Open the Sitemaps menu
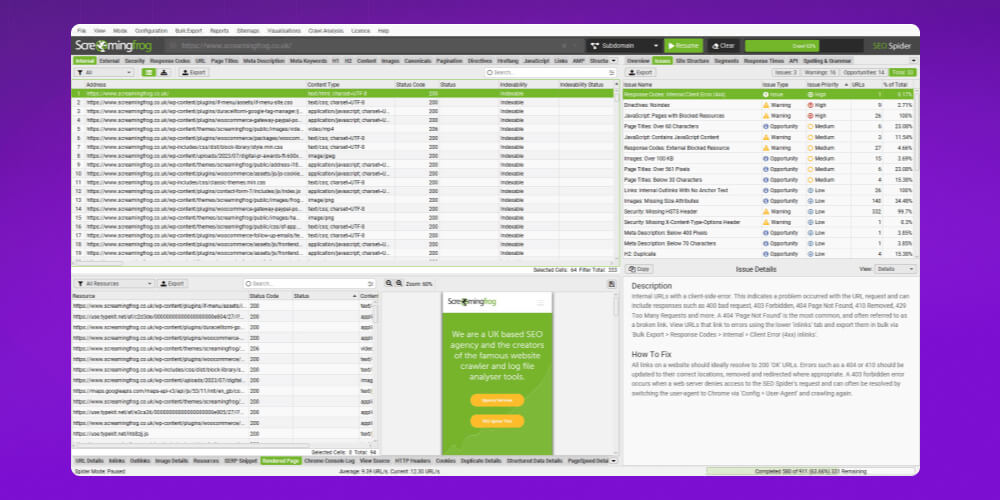This screenshot has width=1000, height=500. point(248,31)
